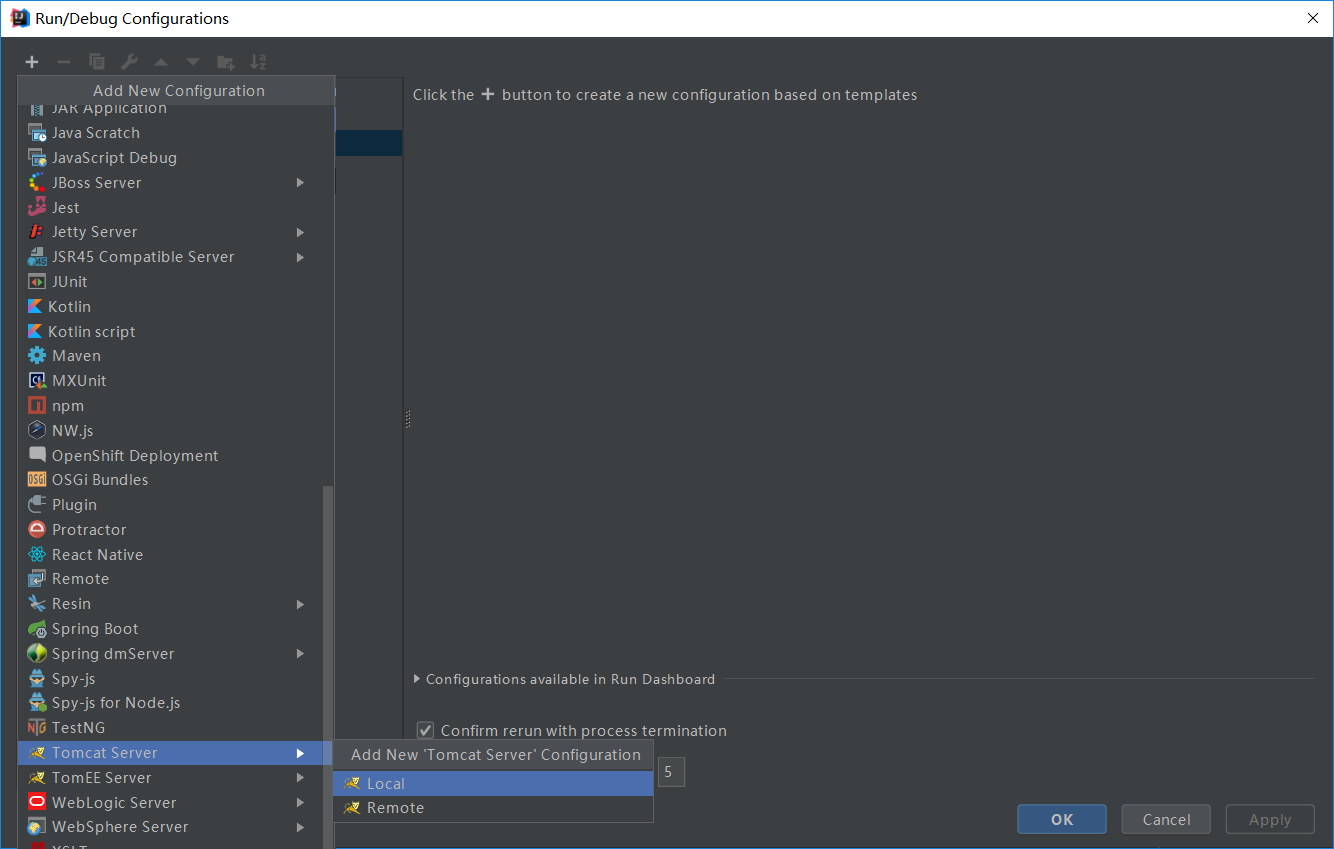The height and width of the screenshot is (849, 1334).
Task: Click the Plugin icon
Action: (x=37, y=505)
